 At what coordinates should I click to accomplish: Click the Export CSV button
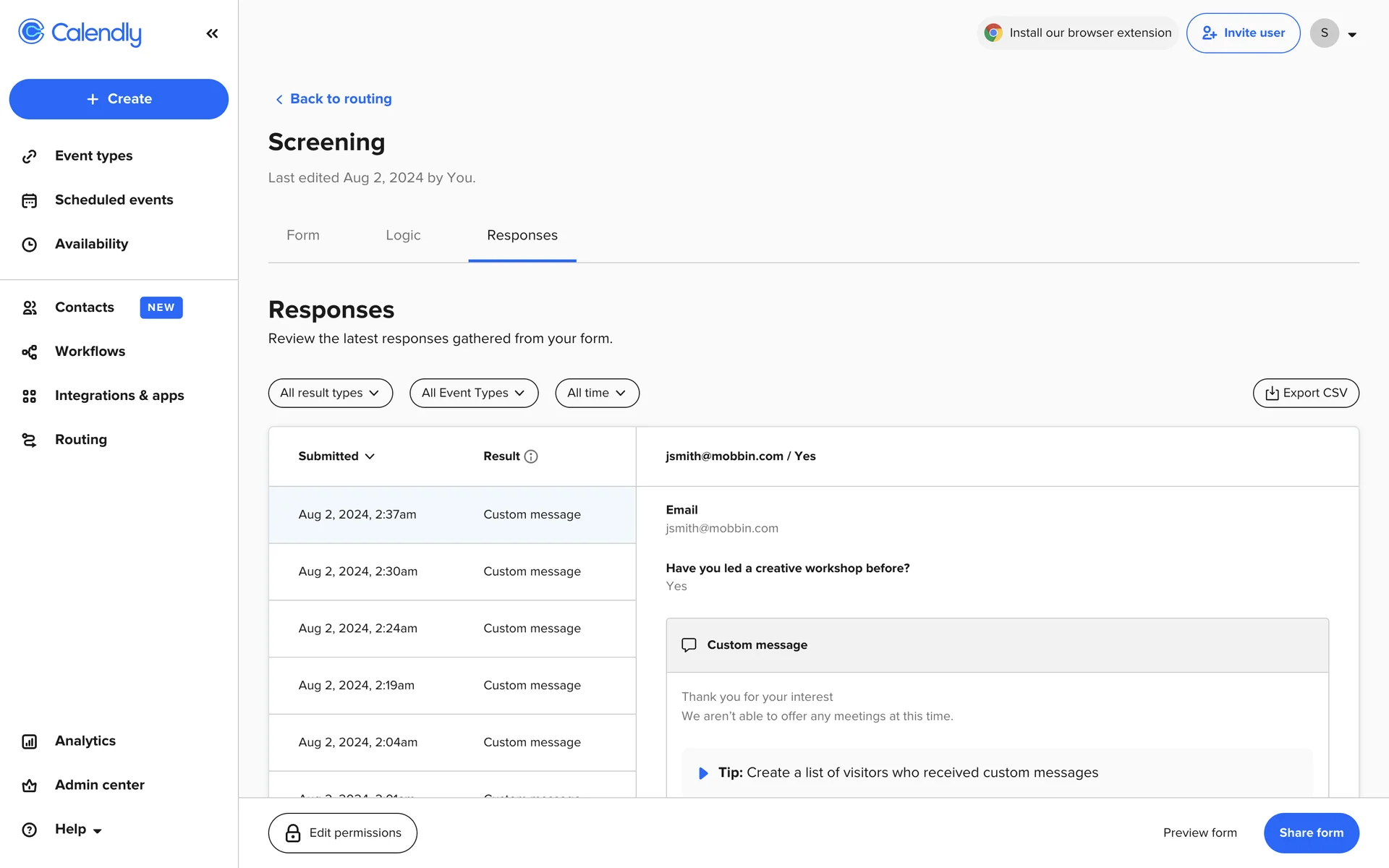(x=1305, y=393)
